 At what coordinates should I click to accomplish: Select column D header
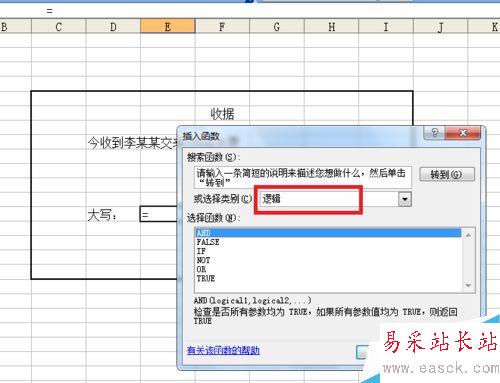[113, 26]
